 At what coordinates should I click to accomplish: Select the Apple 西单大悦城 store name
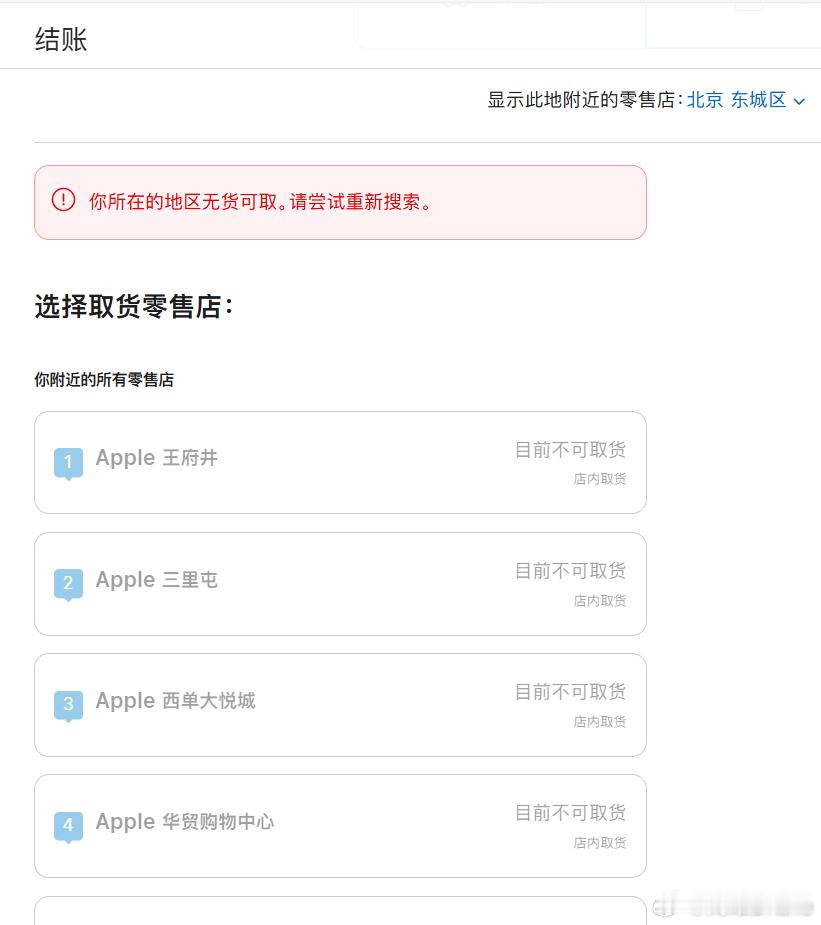[x=175, y=701]
